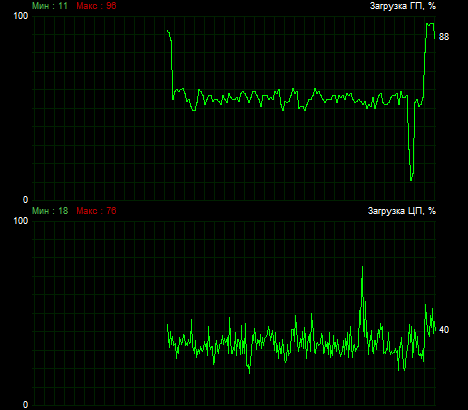Click the 100 axis label of GPU graph

pyautogui.click(x=21, y=16)
